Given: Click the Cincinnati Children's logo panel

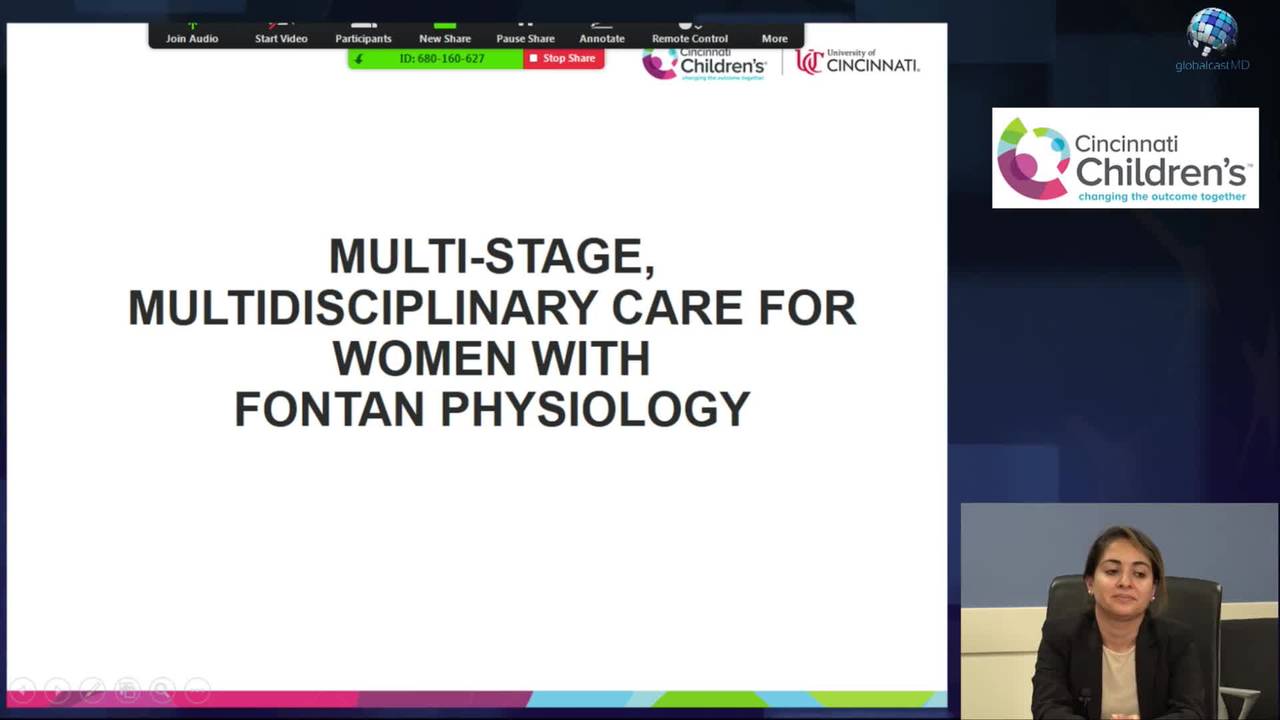Looking at the screenshot, I should [x=1125, y=158].
